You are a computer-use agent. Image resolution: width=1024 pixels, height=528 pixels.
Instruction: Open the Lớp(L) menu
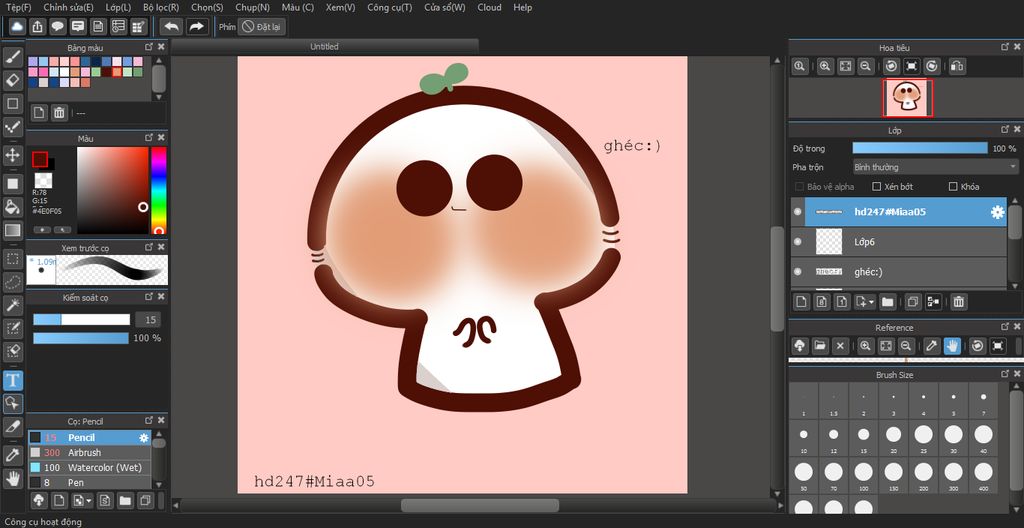point(118,7)
